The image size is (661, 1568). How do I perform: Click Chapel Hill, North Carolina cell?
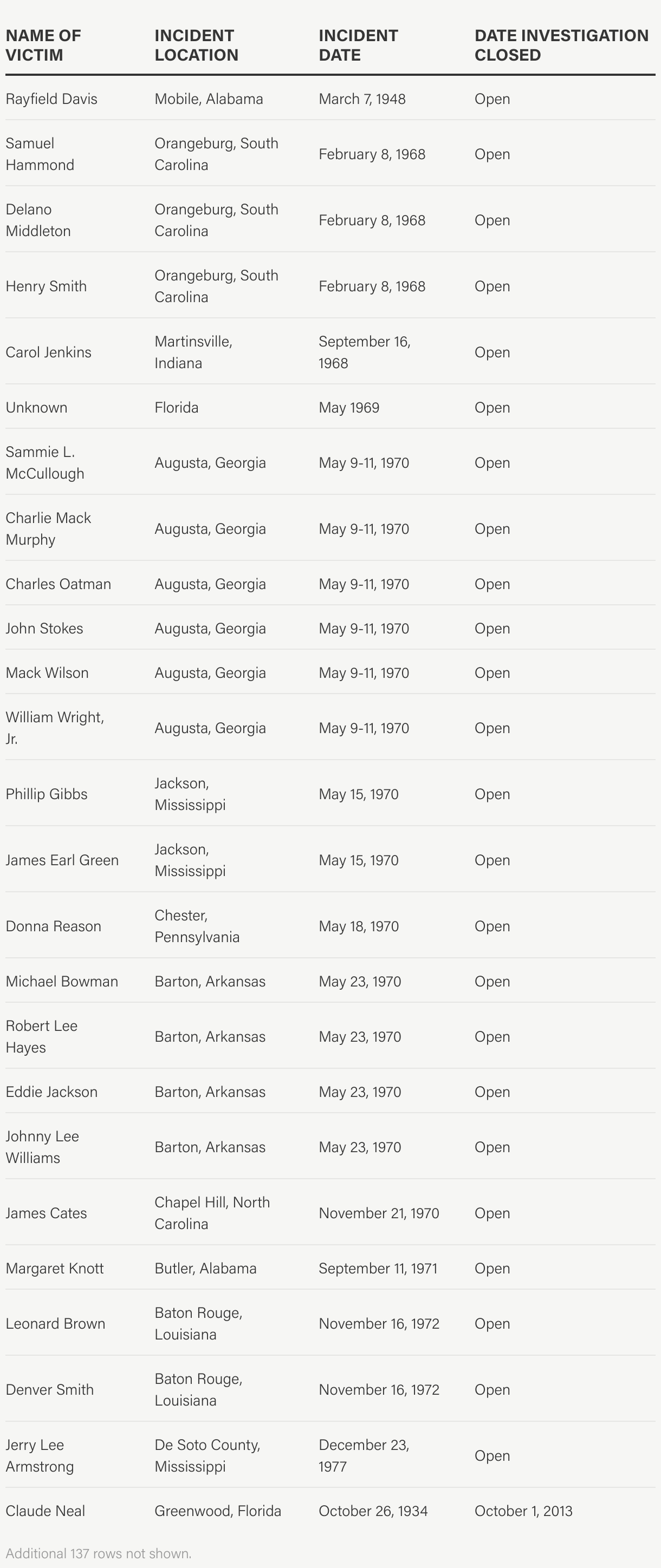(x=212, y=1212)
